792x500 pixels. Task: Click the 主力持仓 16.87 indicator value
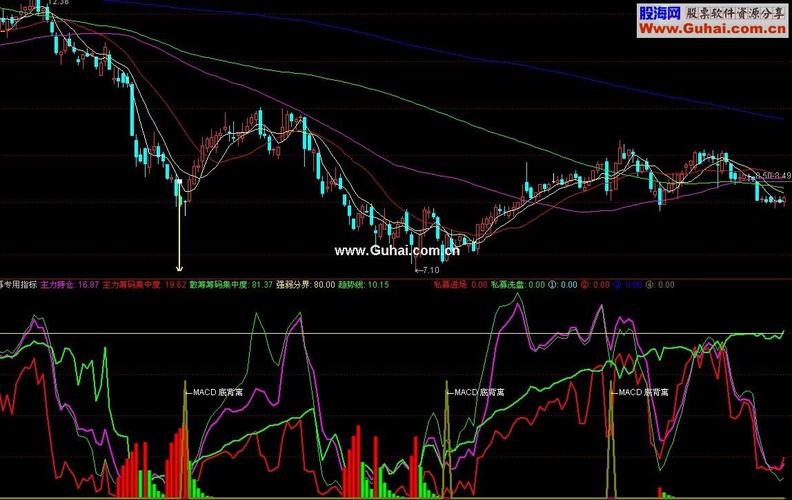pos(70,285)
